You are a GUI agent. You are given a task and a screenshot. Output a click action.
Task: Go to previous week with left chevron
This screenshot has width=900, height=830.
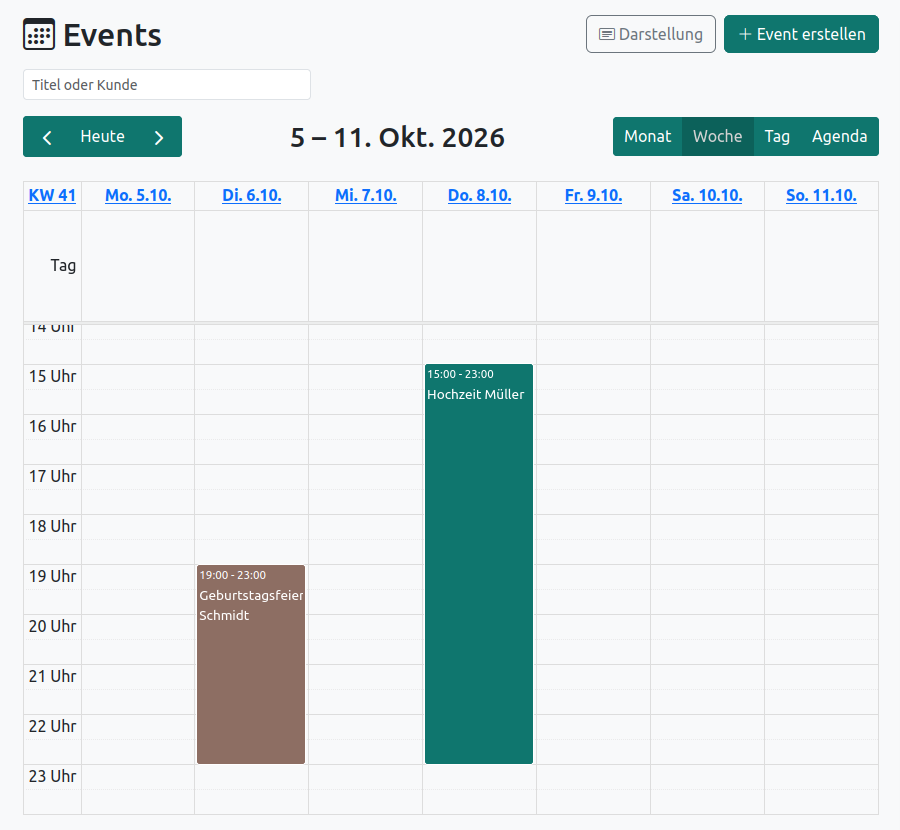click(x=48, y=137)
